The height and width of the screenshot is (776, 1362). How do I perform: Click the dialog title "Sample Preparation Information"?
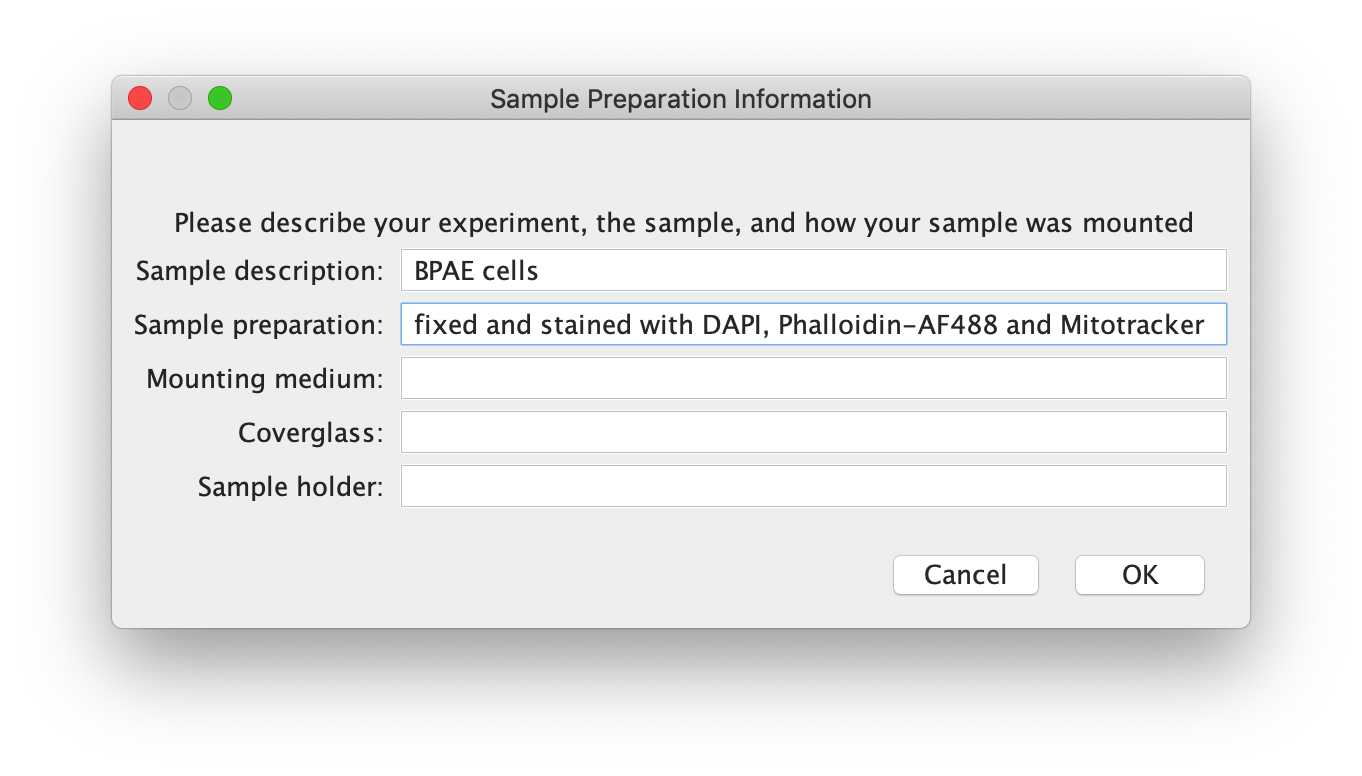(681, 99)
